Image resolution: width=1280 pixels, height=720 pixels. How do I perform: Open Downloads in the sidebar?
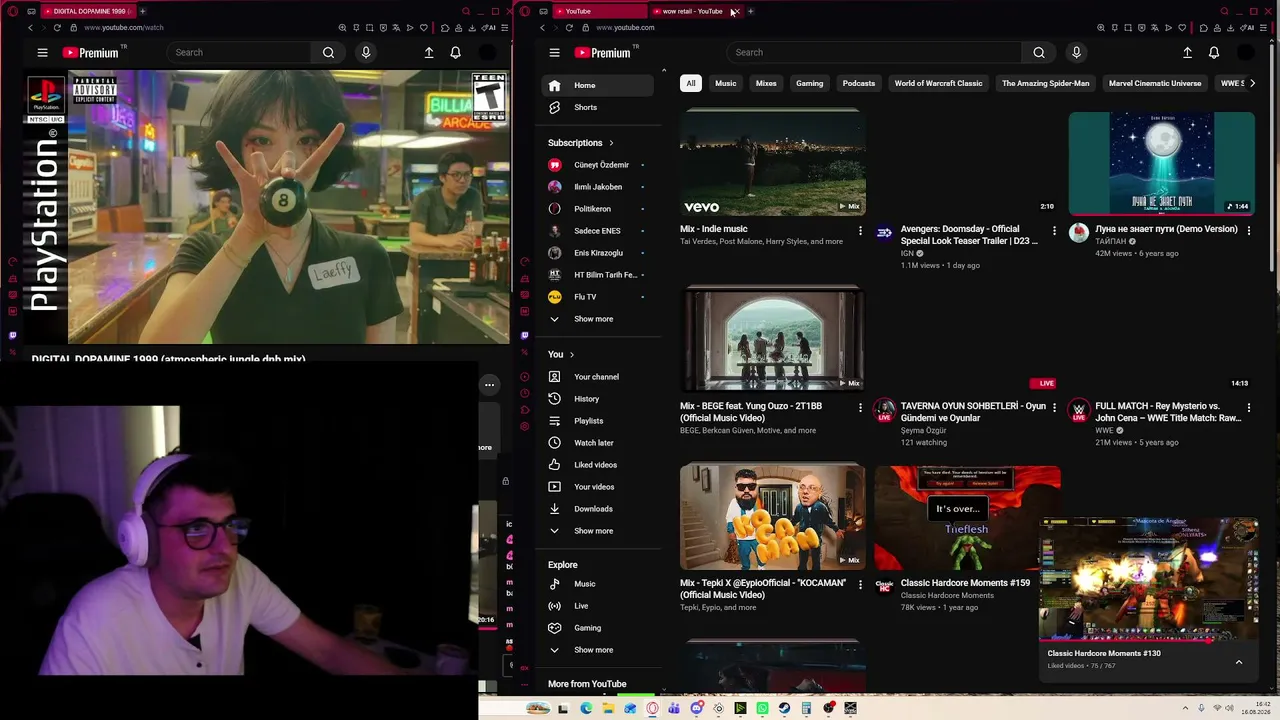(x=597, y=509)
